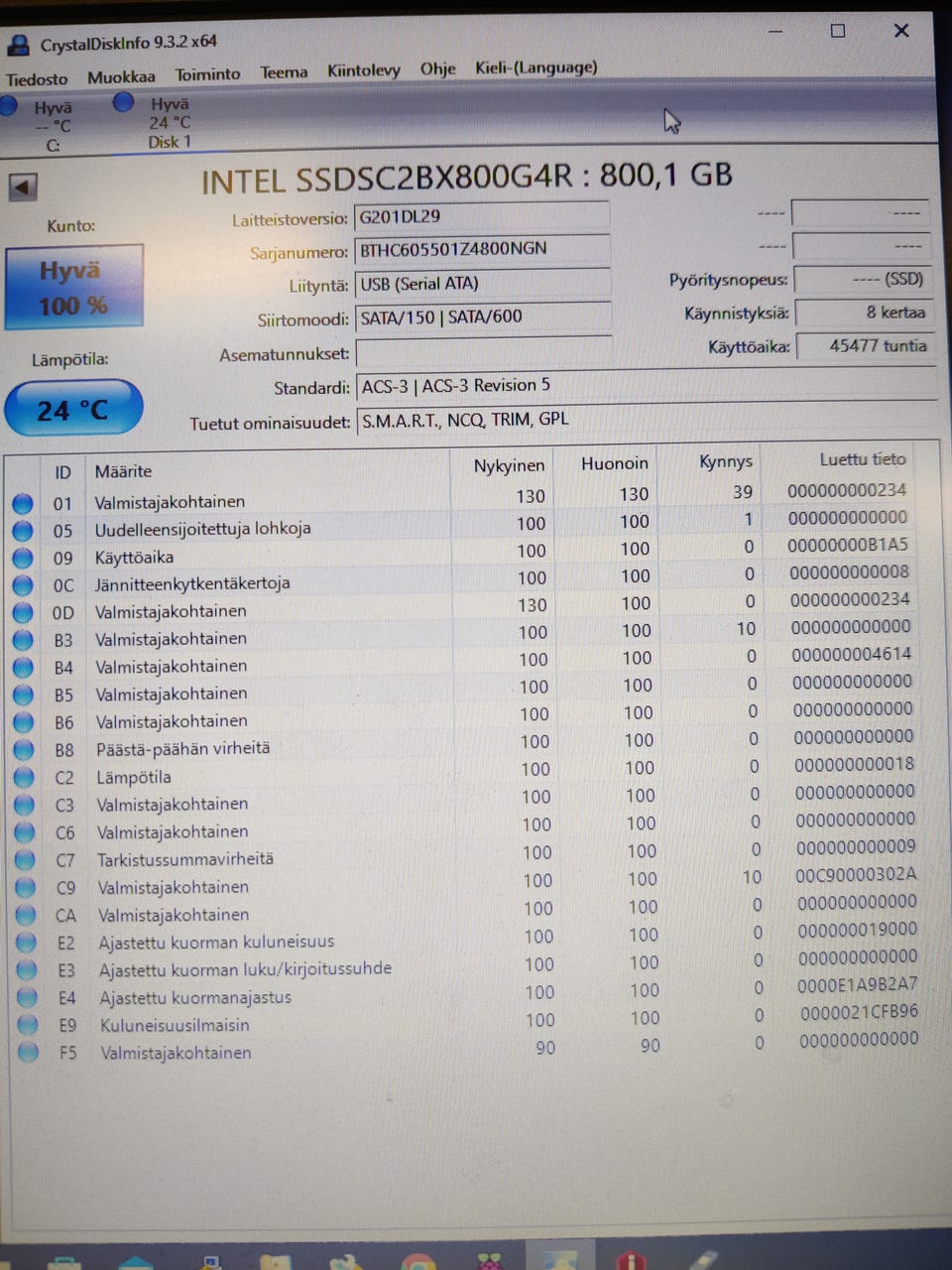Click raw value 000000019000
Image resolution: width=952 pixels, height=1270 pixels.
pos(857,930)
